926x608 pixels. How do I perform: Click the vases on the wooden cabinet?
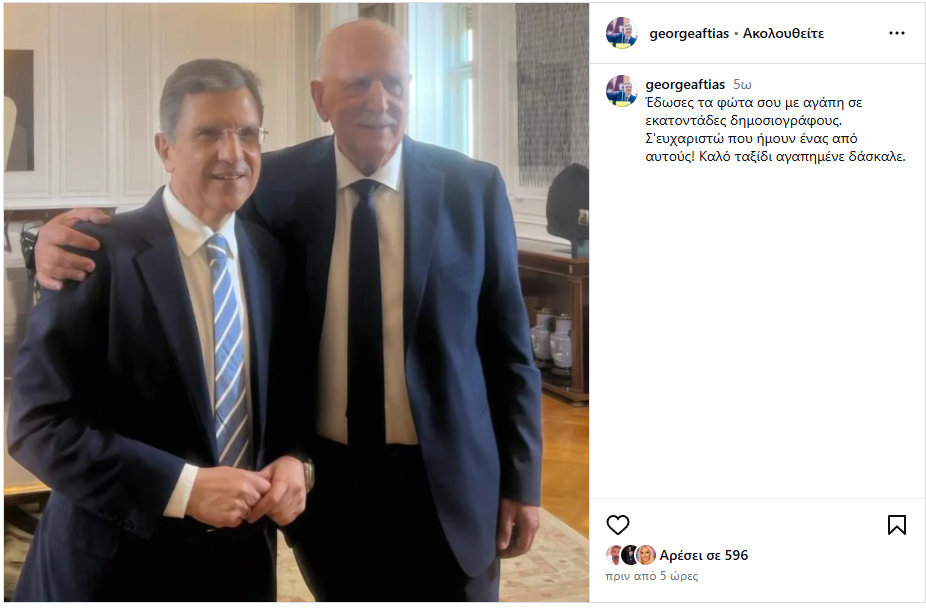[x=552, y=341]
